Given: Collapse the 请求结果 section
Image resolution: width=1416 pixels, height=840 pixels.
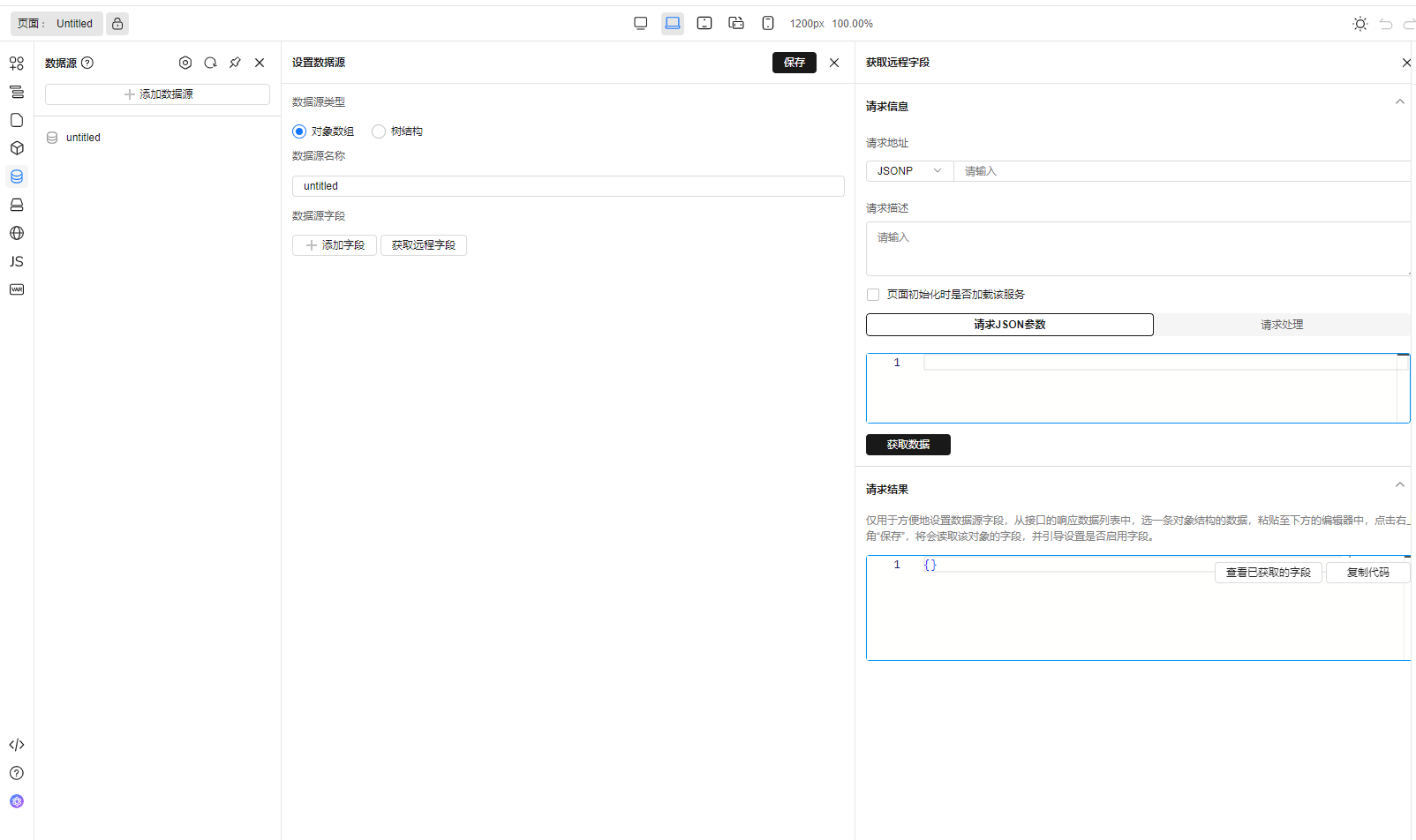Looking at the screenshot, I should click(1400, 485).
